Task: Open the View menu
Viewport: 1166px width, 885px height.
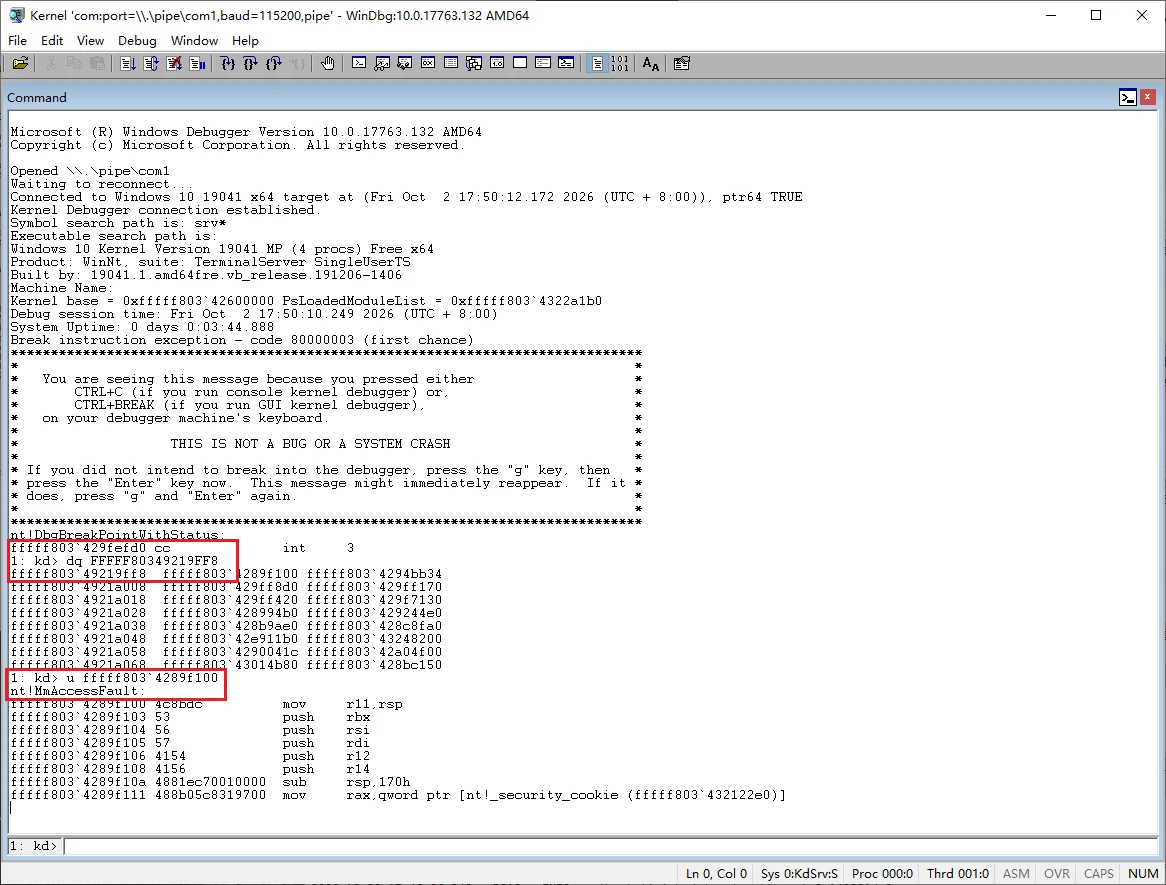Action: click(x=90, y=40)
